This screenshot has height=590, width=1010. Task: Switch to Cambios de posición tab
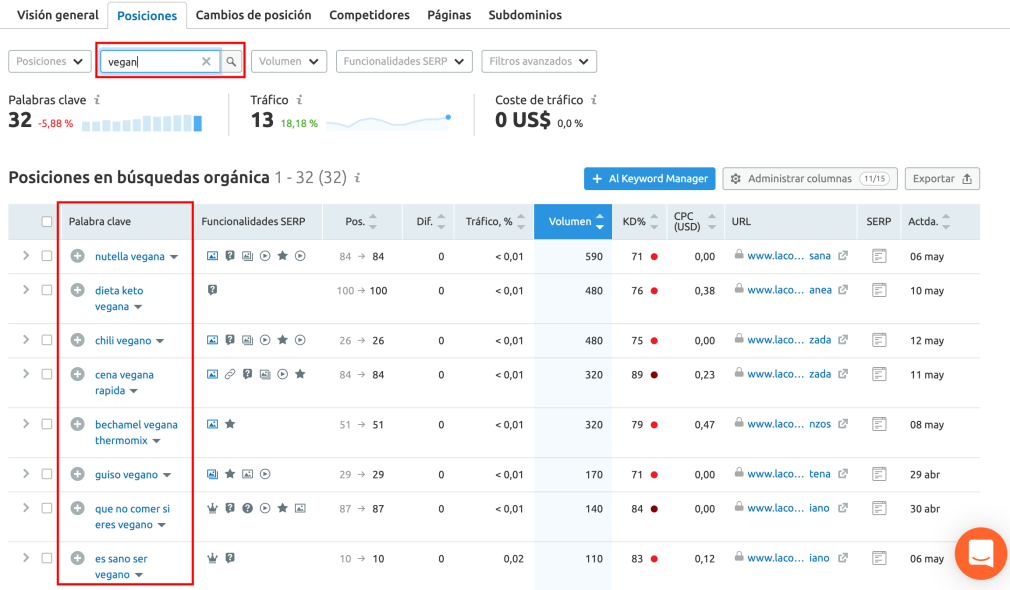click(x=253, y=15)
